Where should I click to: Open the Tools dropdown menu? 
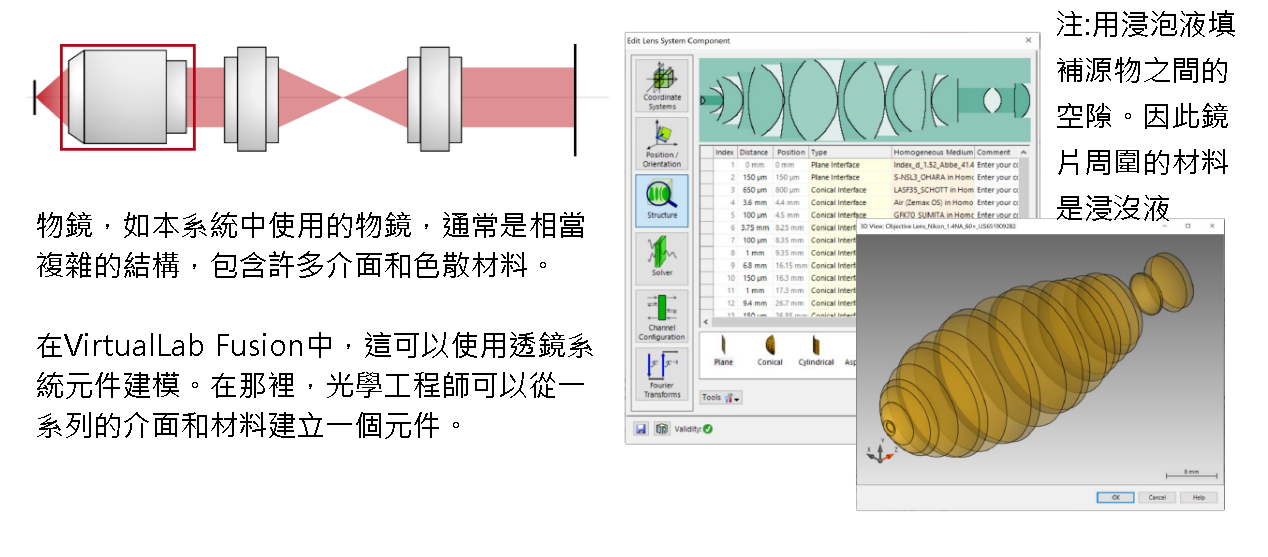point(720,397)
